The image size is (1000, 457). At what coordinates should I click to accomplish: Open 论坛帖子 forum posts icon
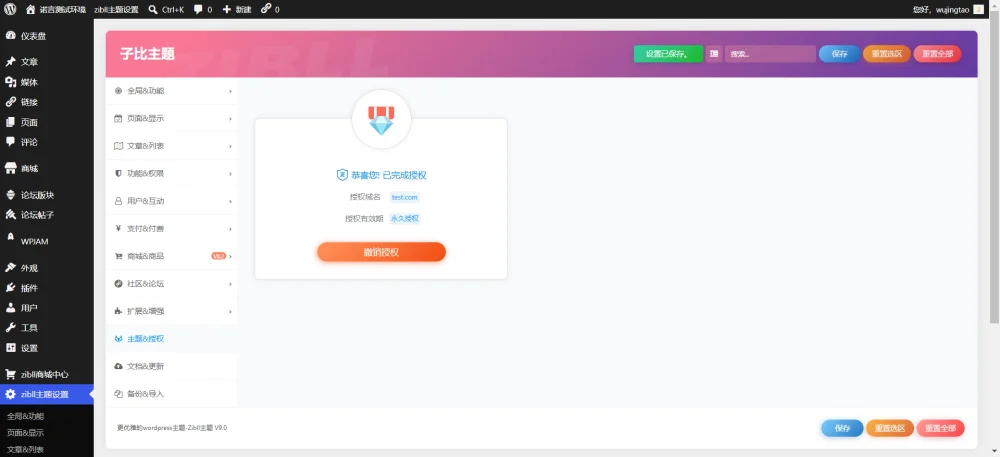point(10,215)
